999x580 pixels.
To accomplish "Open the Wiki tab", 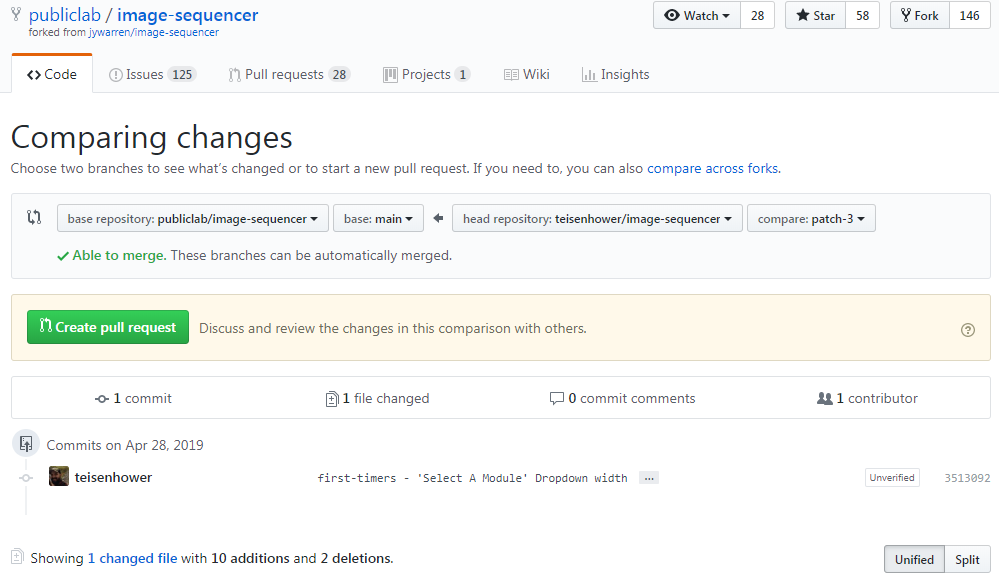I will (x=526, y=75).
